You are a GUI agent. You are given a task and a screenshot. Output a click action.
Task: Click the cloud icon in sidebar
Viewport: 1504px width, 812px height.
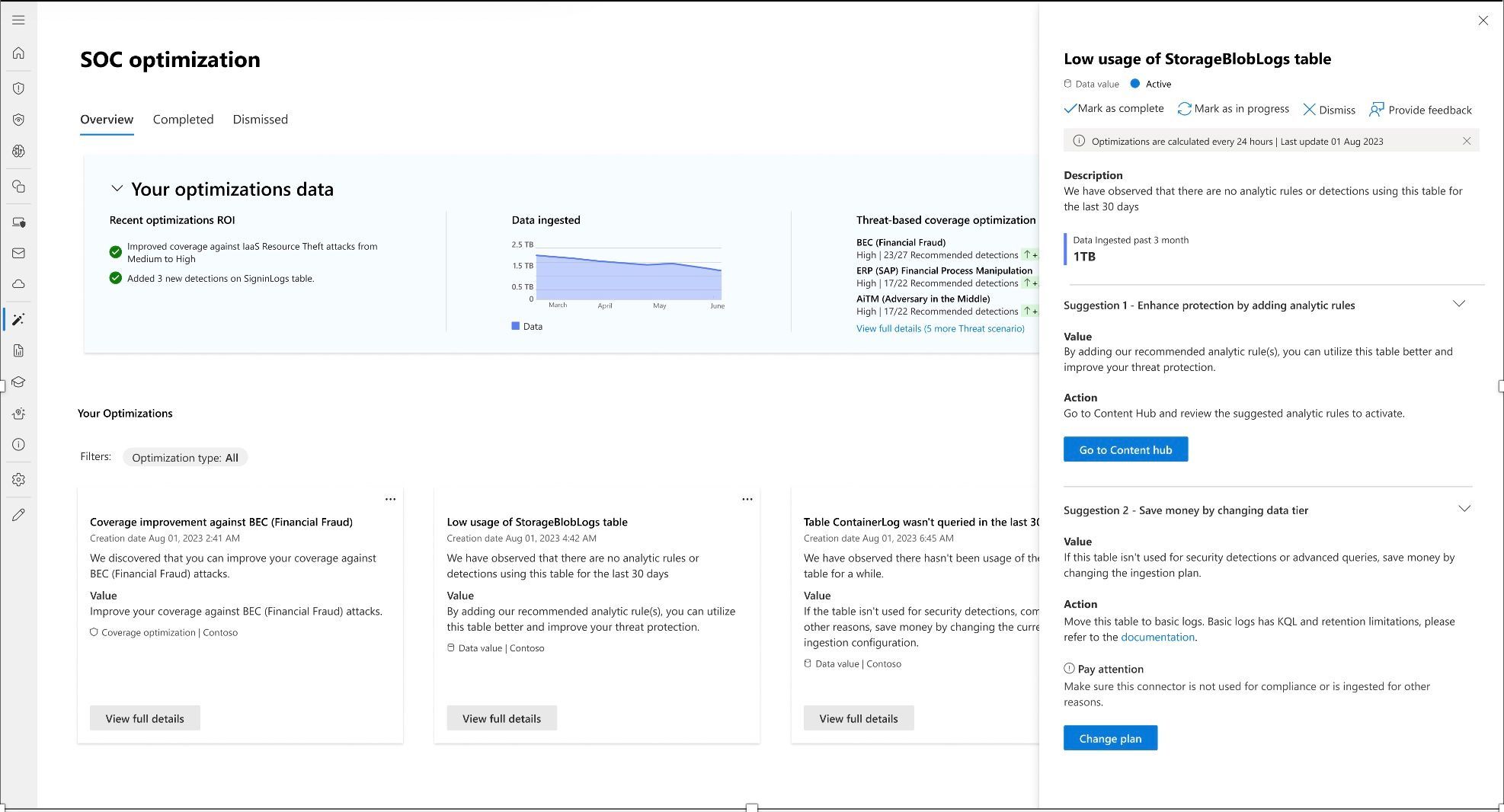(18, 284)
